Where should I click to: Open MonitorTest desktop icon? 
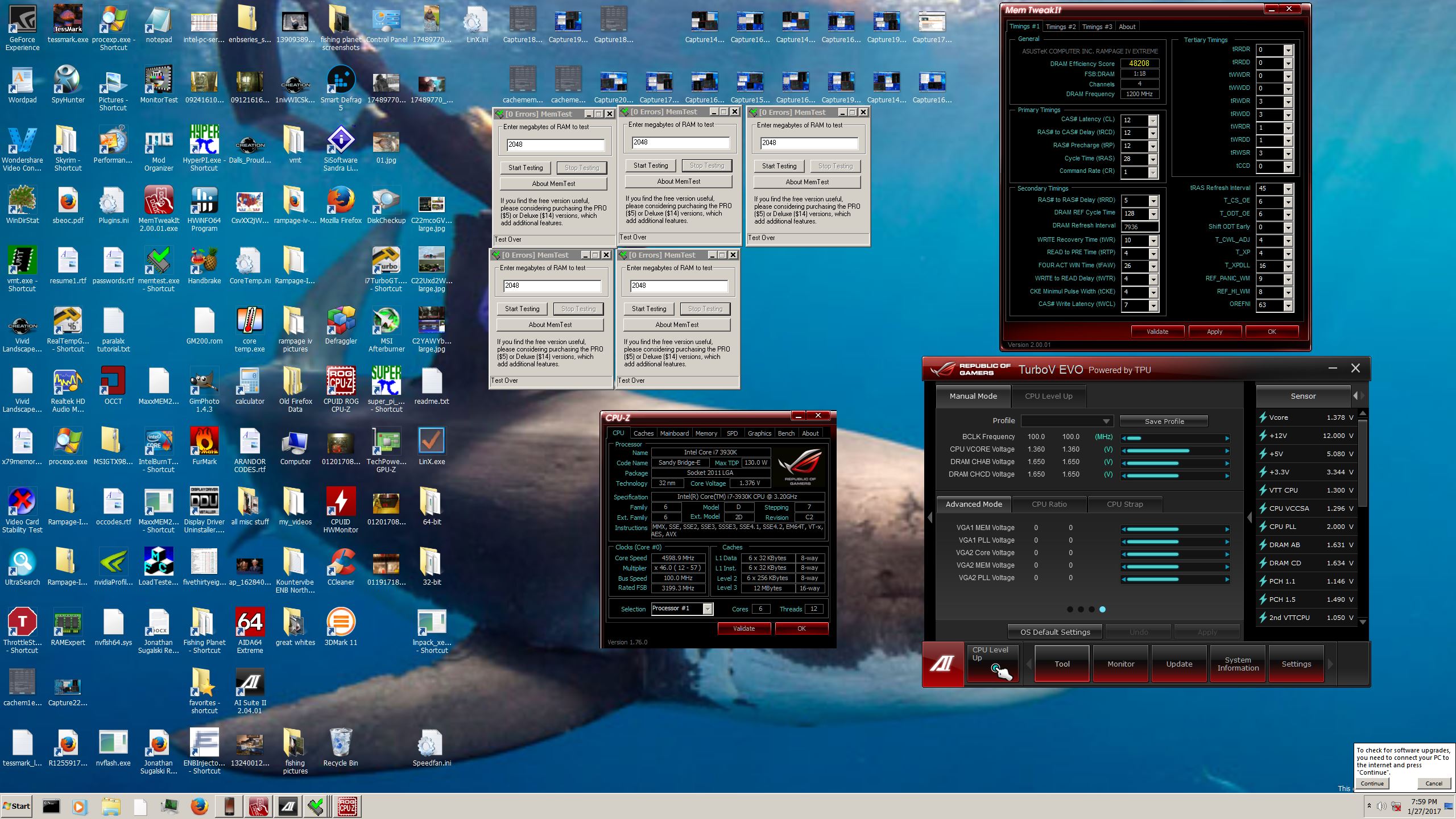[159, 84]
